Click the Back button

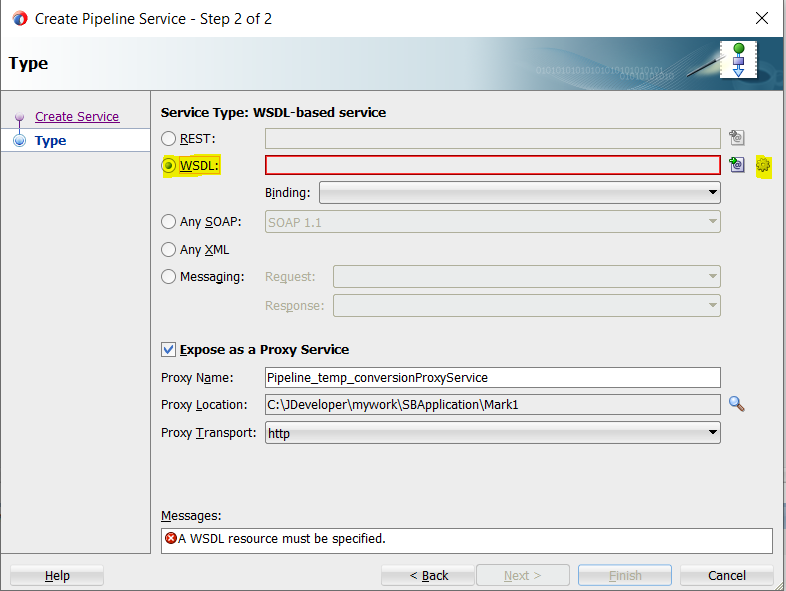coord(429,575)
